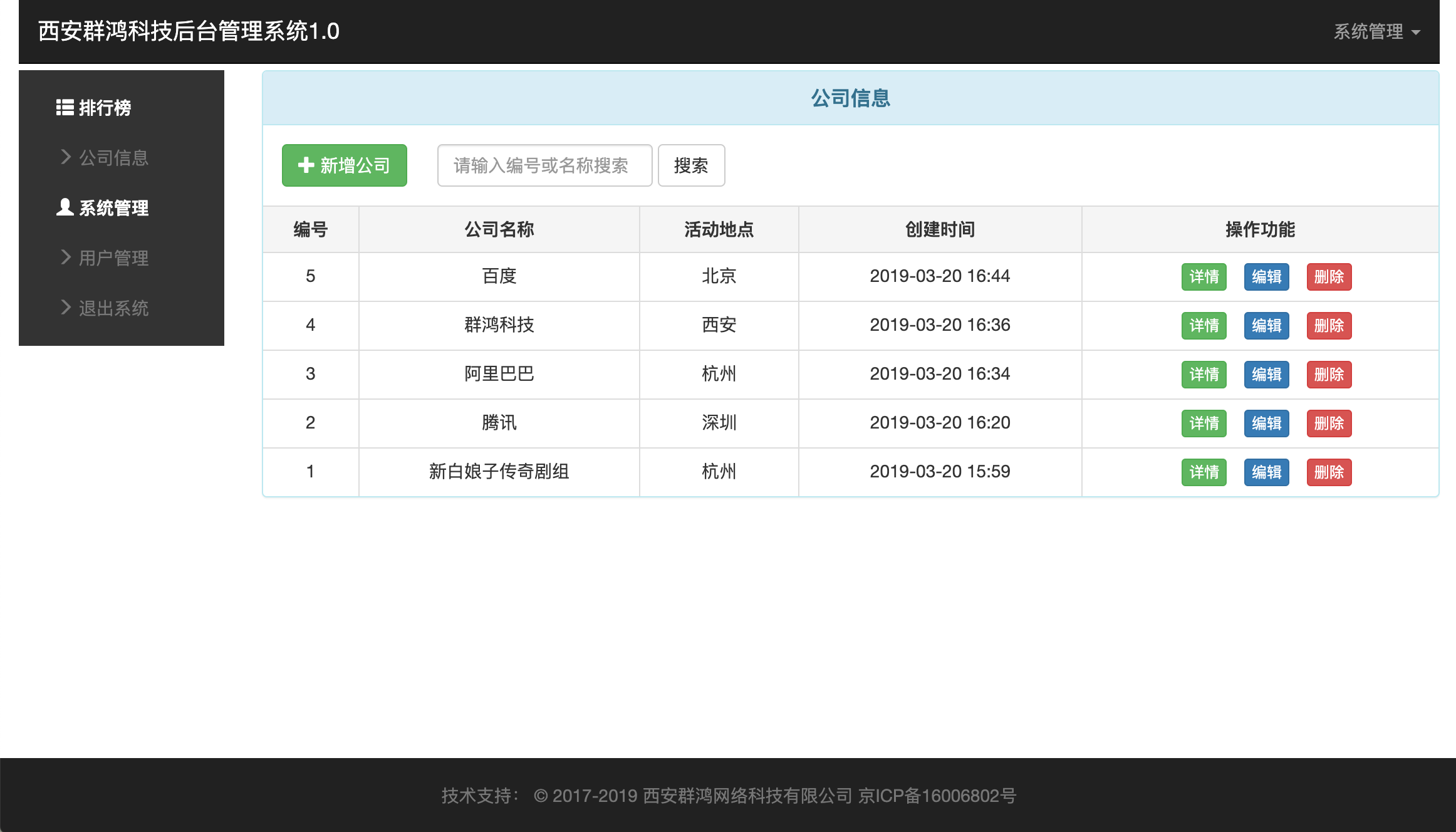View 详情 for 百度 row
Image resolution: width=1456 pixels, height=832 pixels.
[x=1204, y=277]
